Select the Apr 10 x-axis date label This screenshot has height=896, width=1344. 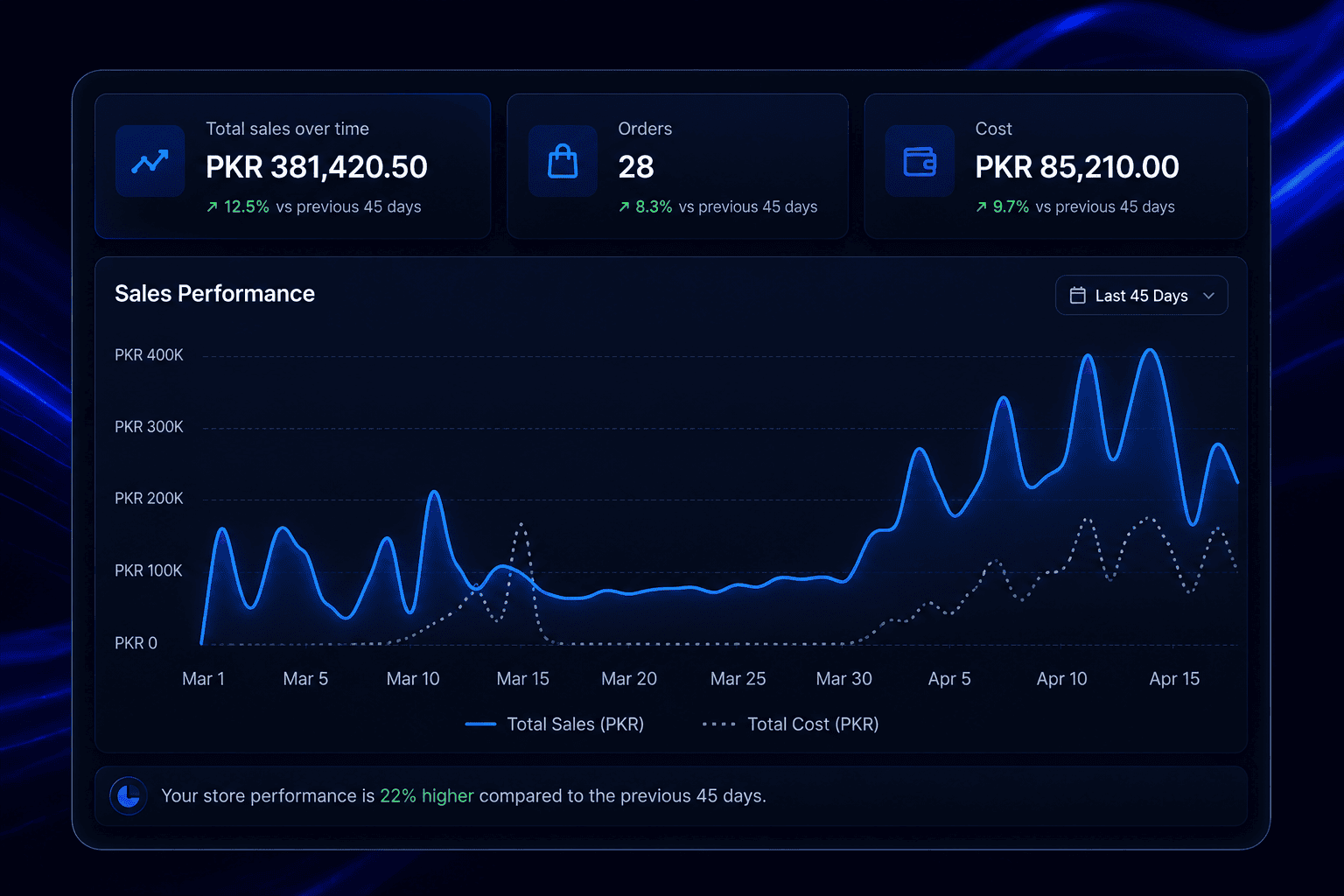pos(1061,679)
